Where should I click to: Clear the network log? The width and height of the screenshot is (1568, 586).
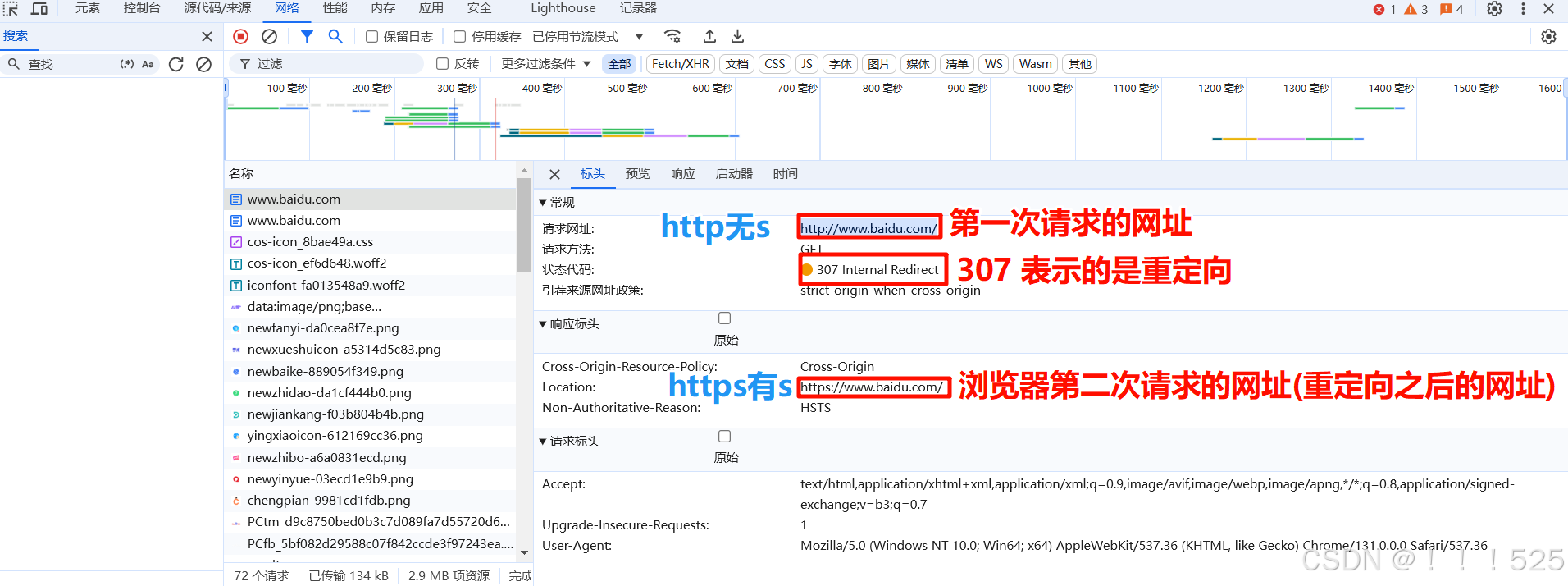pyautogui.click(x=269, y=36)
